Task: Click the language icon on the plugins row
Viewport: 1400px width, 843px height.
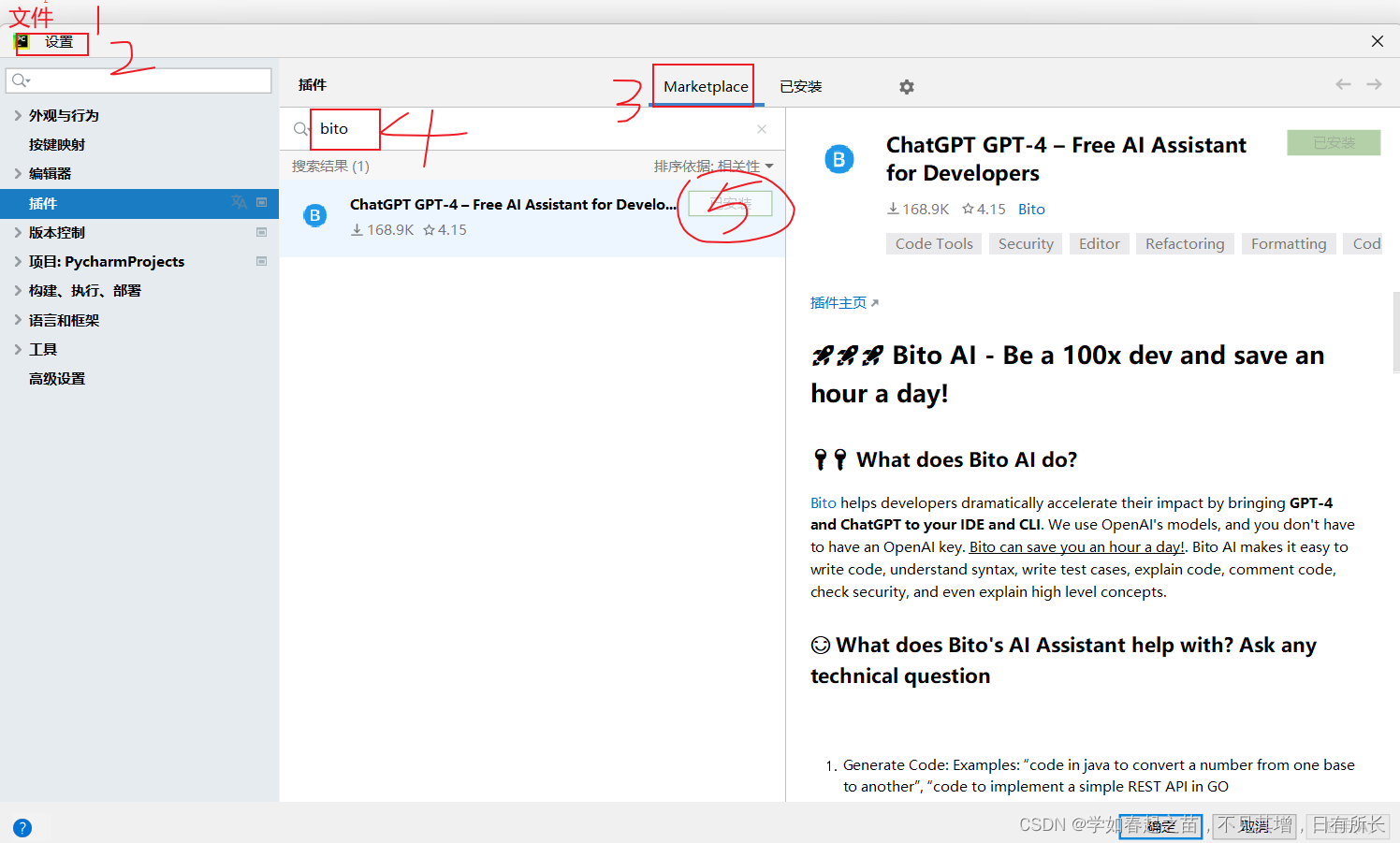Action: coord(240,202)
